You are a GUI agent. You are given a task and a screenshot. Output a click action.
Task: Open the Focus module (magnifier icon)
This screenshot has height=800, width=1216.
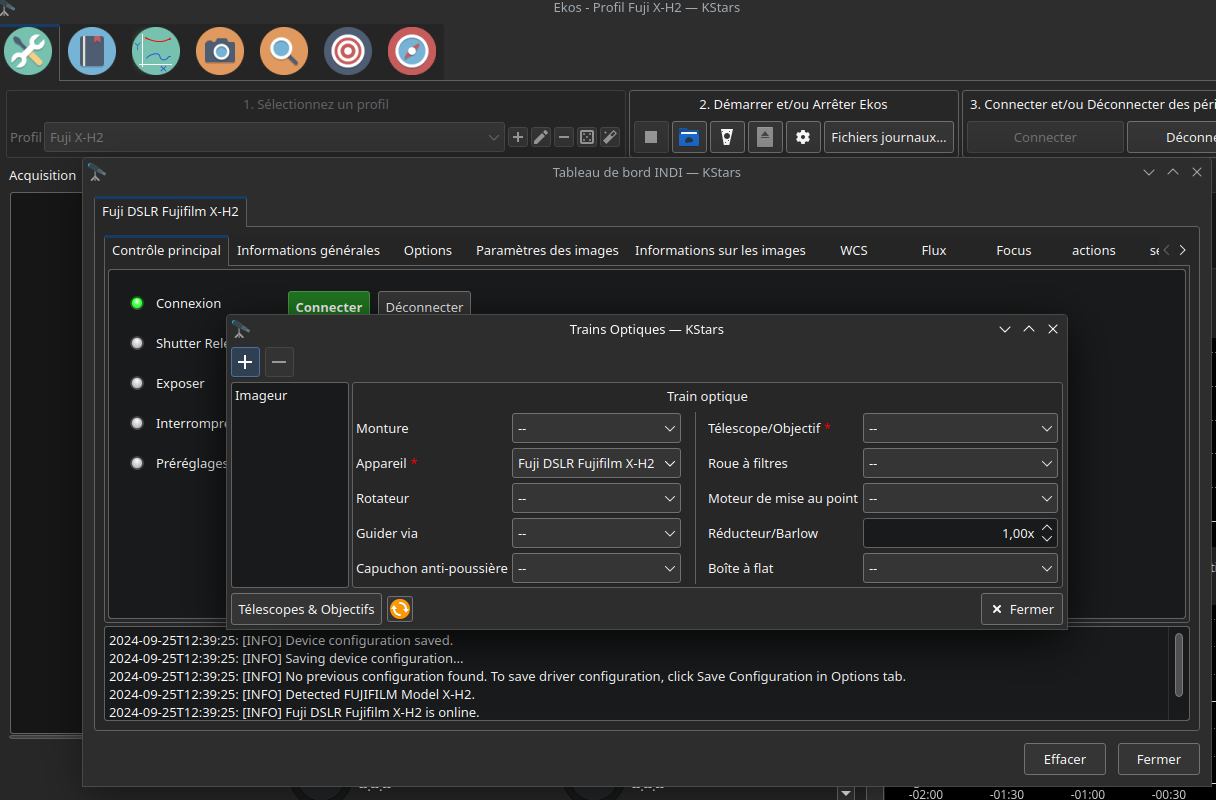[x=284, y=51]
